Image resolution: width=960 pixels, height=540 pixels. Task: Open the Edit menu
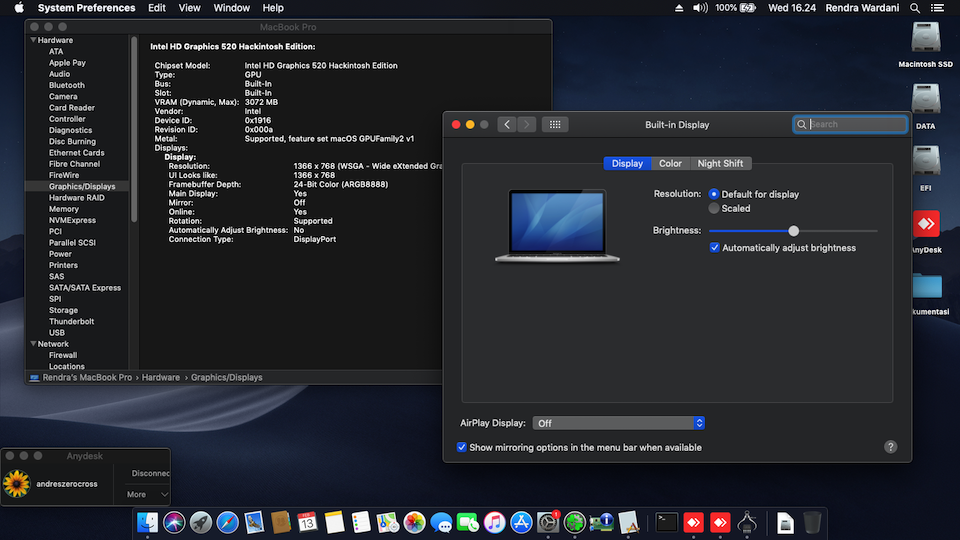pyautogui.click(x=157, y=8)
